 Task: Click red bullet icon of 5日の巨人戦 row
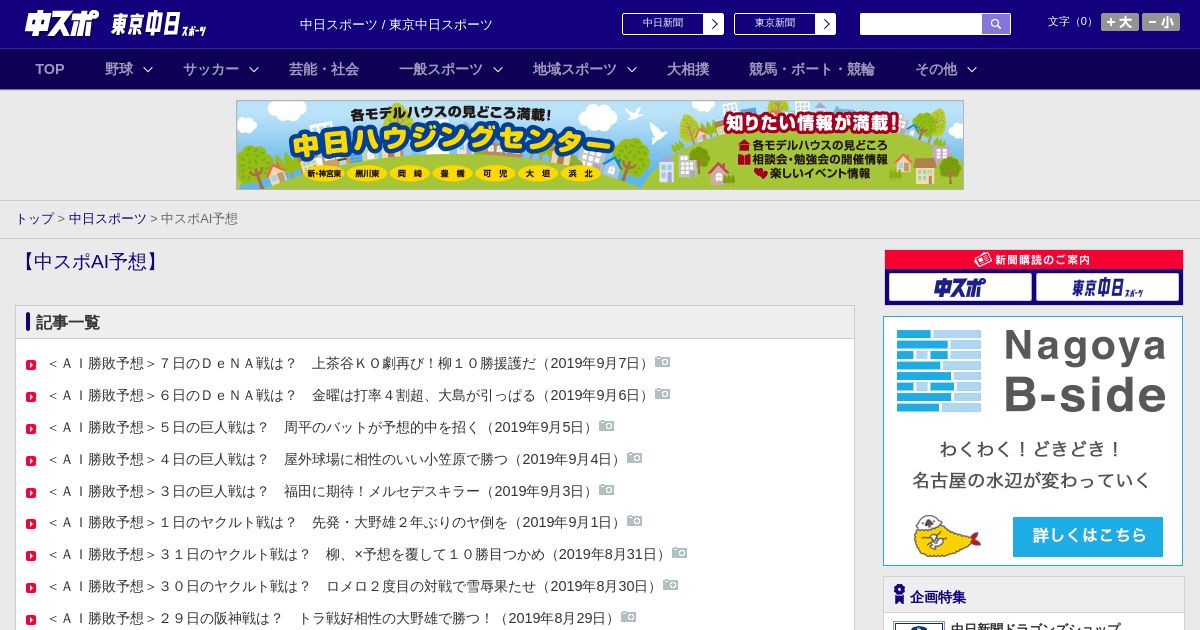pos(31,429)
